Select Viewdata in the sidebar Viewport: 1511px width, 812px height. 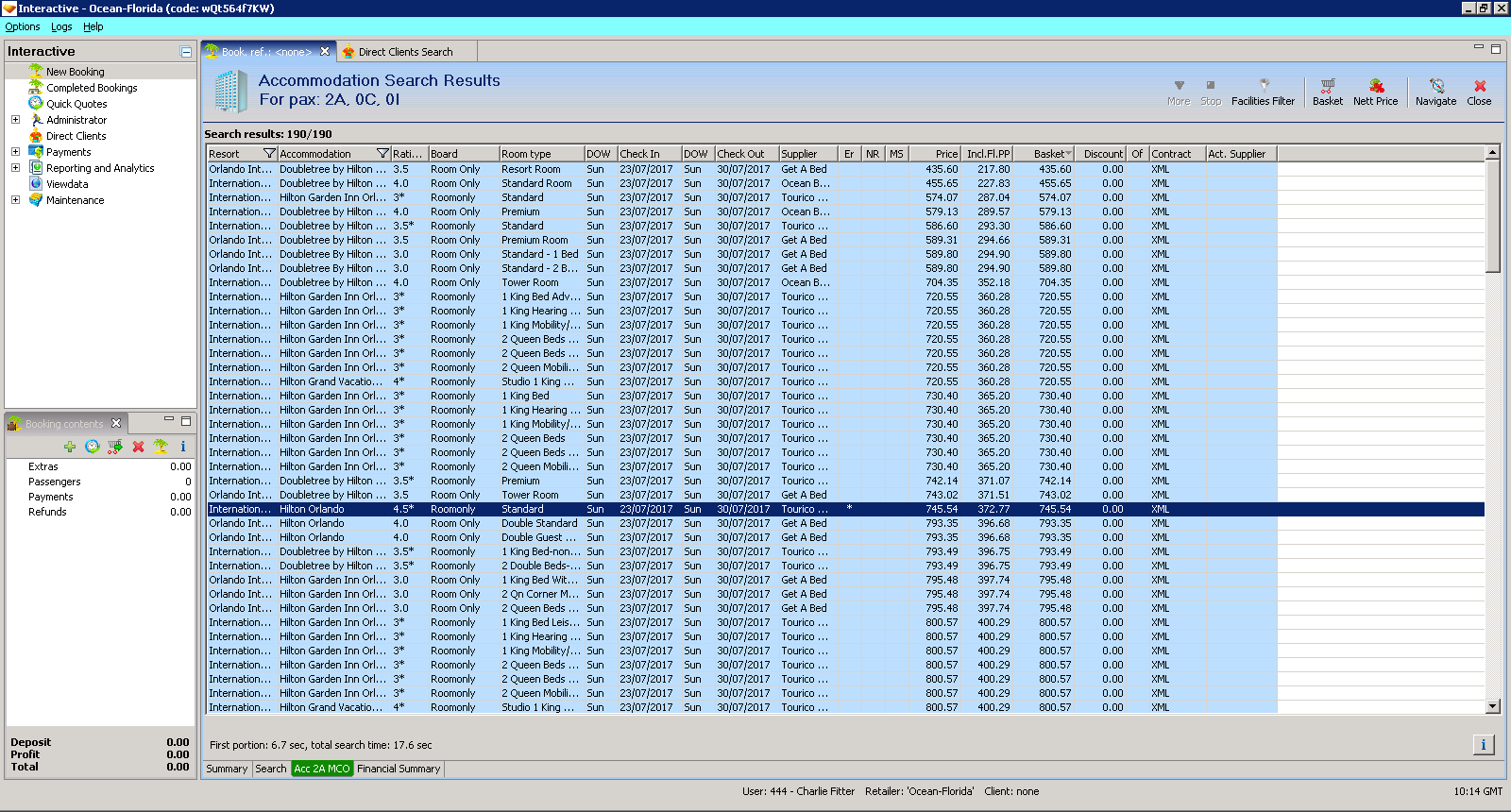tap(67, 184)
